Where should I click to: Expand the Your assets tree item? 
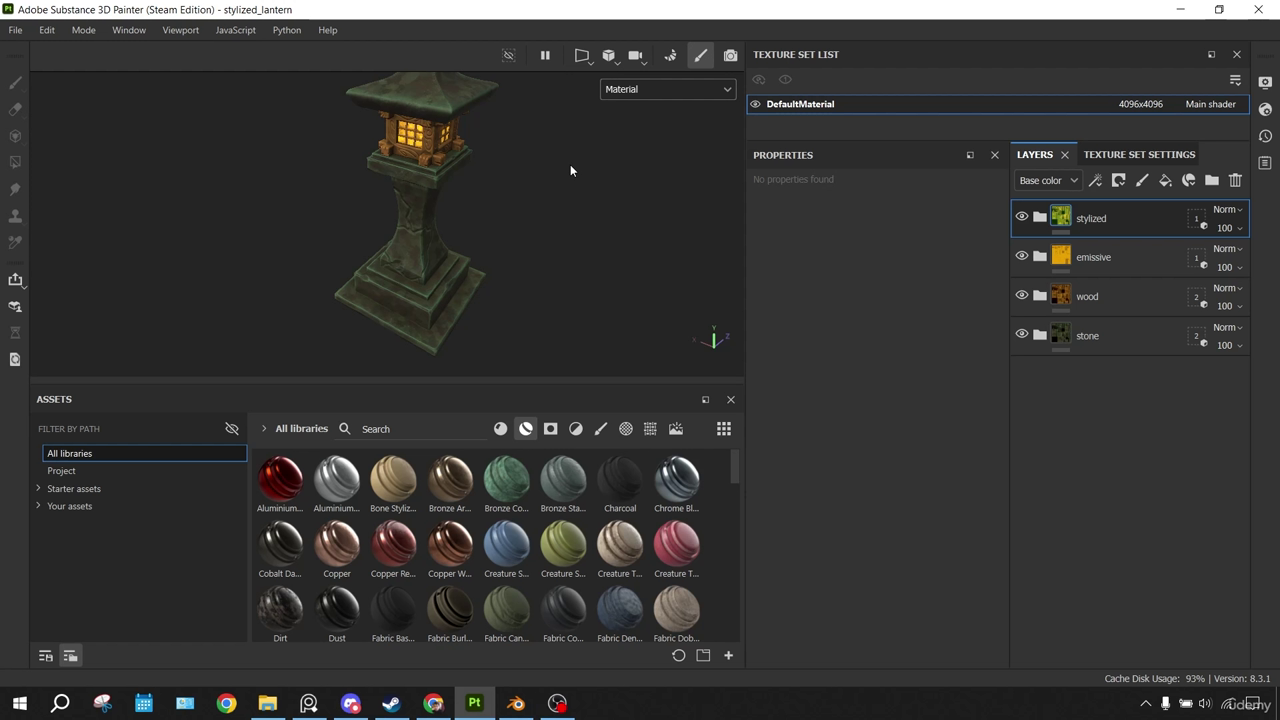39,505
